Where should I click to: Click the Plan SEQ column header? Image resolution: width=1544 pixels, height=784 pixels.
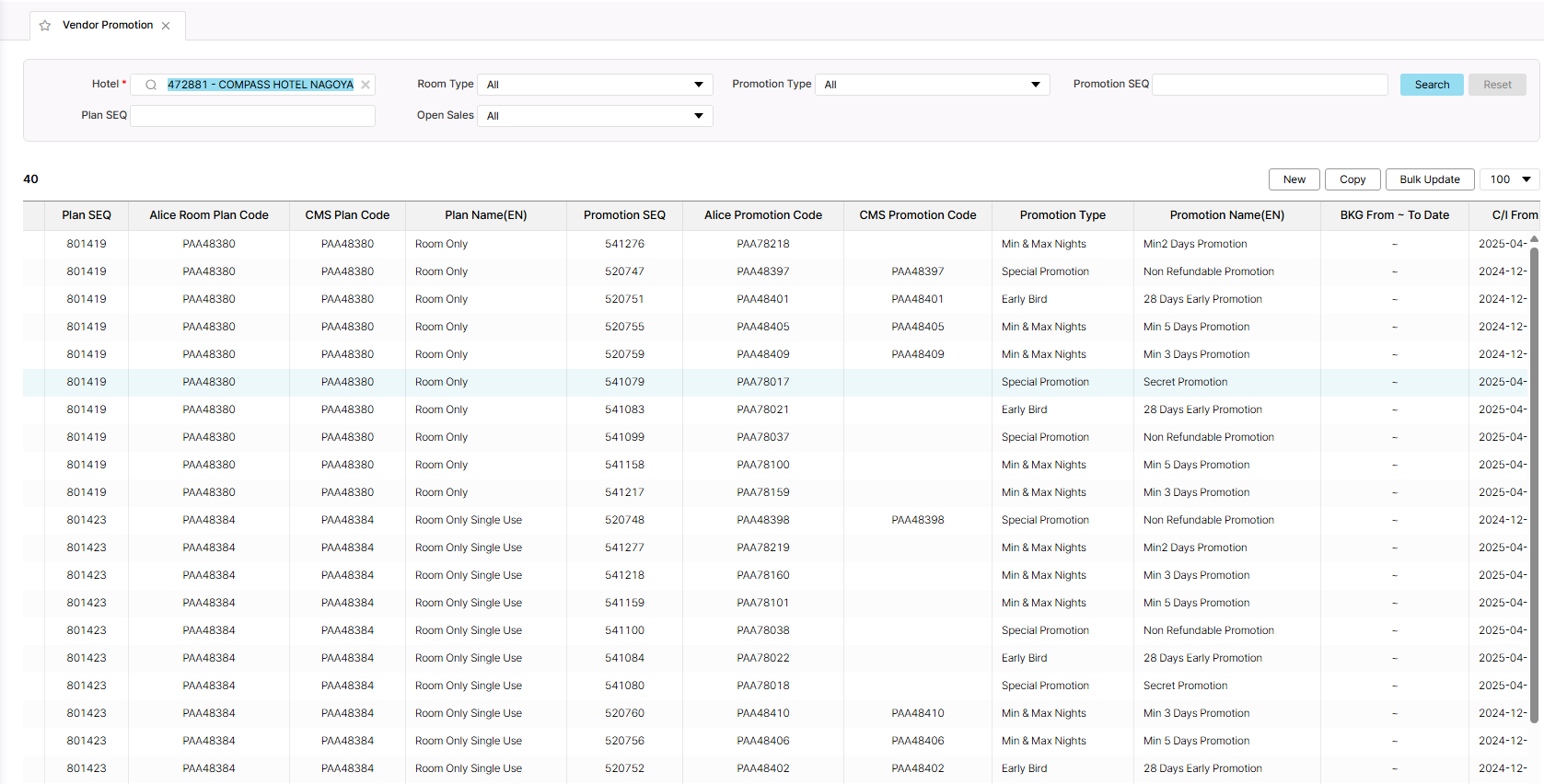click(87, 215)
